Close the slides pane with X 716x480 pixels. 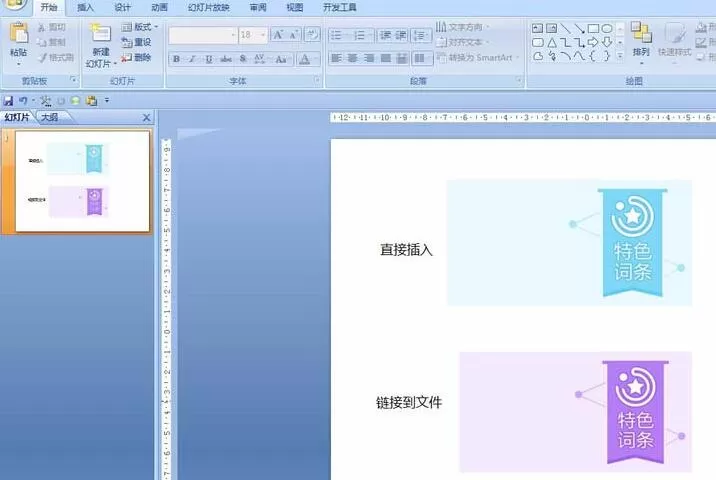click(x=146, y=118)
